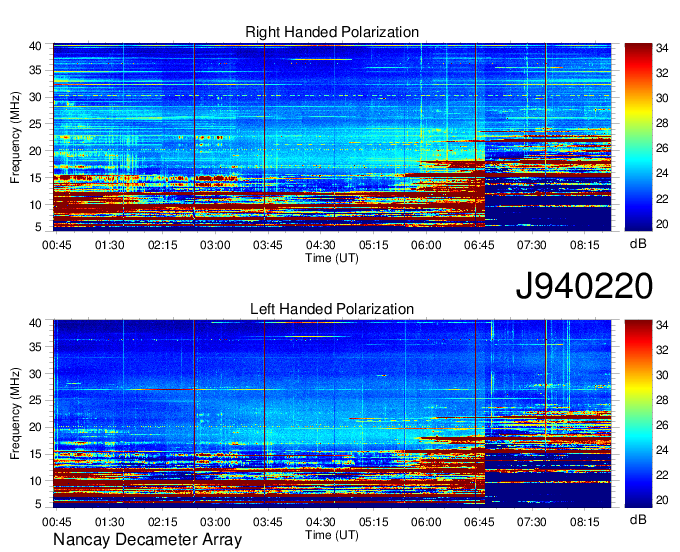The height and width of the screenshot is (552, 680).
Task: Click the 30 MHz tick of right-handed plot
Action: [35, 97]
